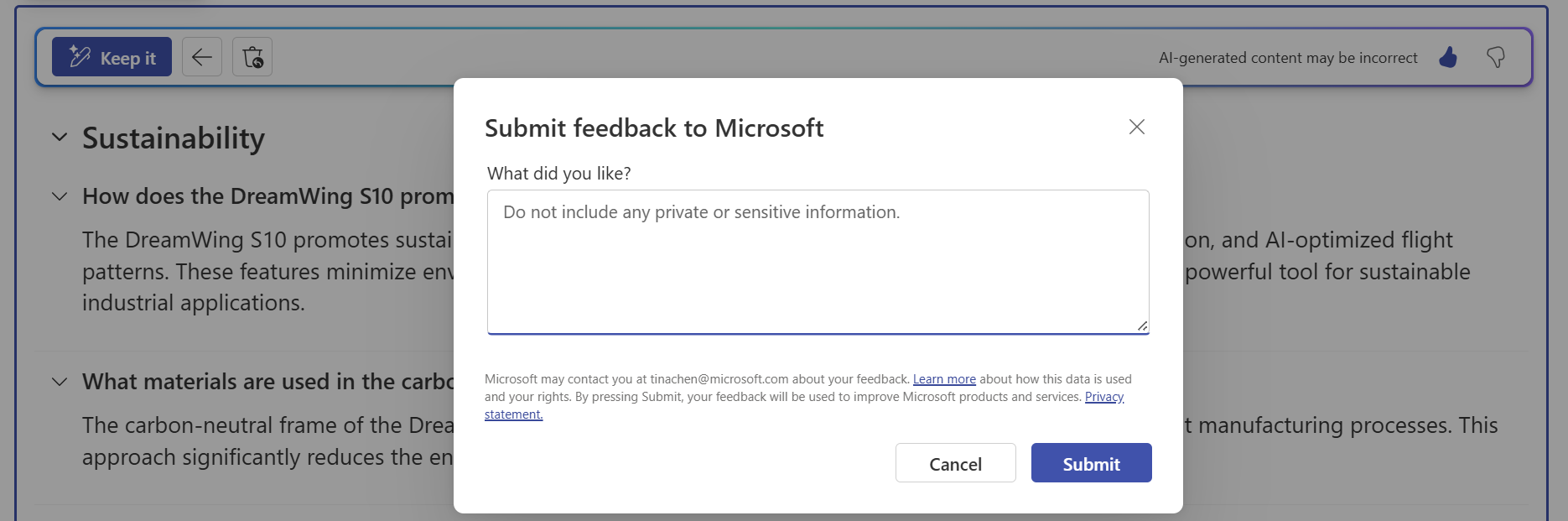The width and height of the screenshot is (1568, 521).
Task: Give a thumbs down rating
Action: pyautogui.click(x=1496, y=57)
